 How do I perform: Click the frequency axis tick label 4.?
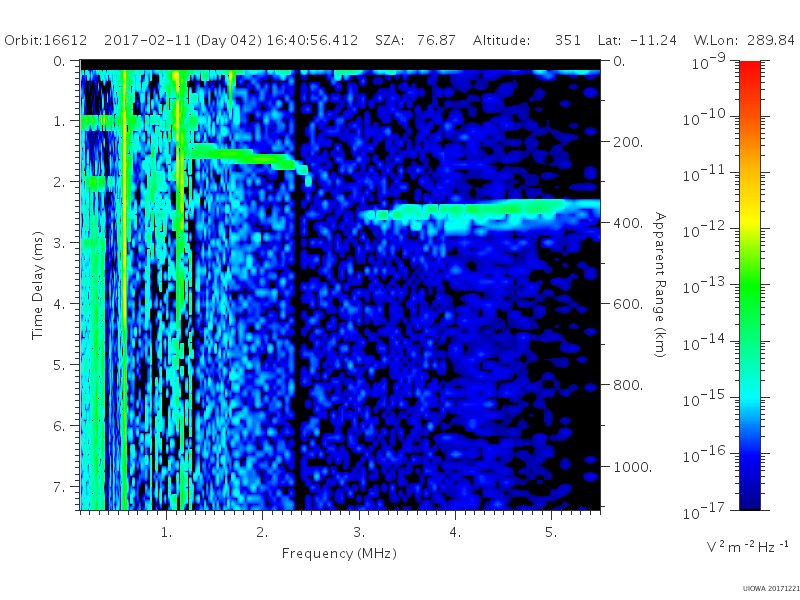coord(455,532)
